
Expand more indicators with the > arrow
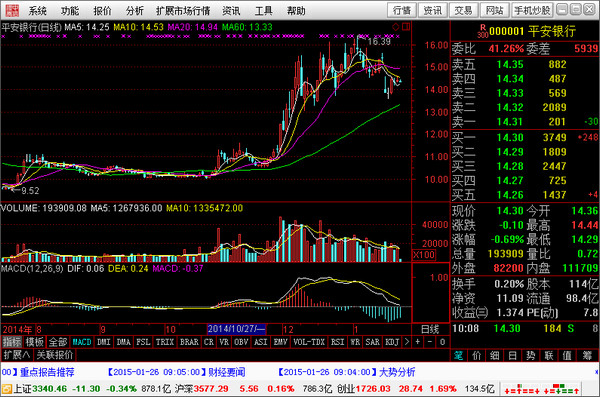(x=407, y=342)
